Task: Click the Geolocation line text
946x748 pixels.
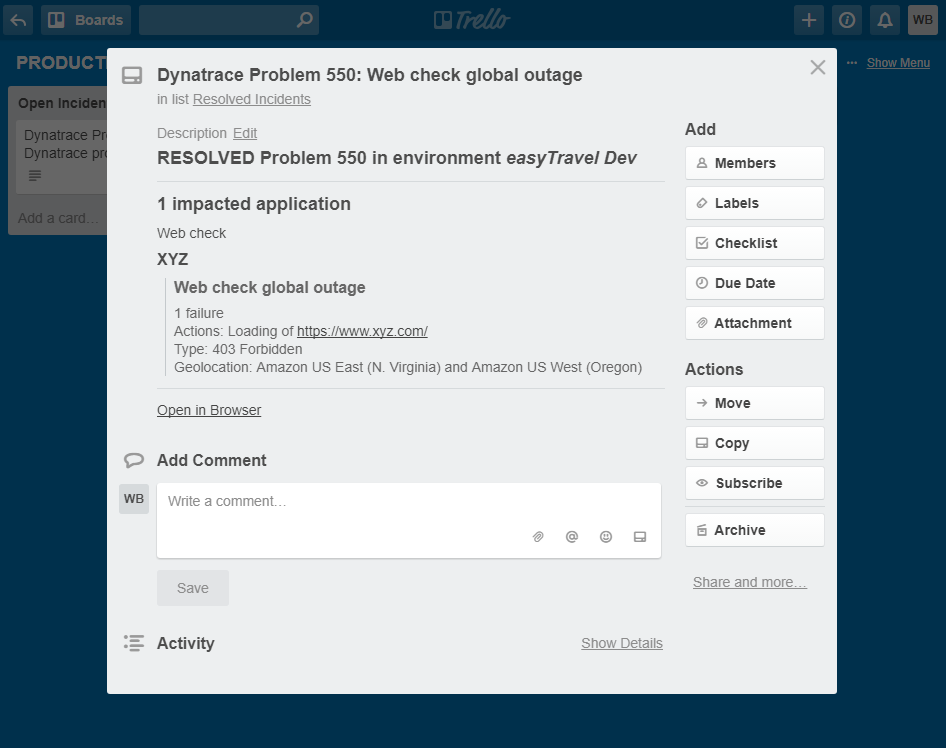Action: click(408, 367)
